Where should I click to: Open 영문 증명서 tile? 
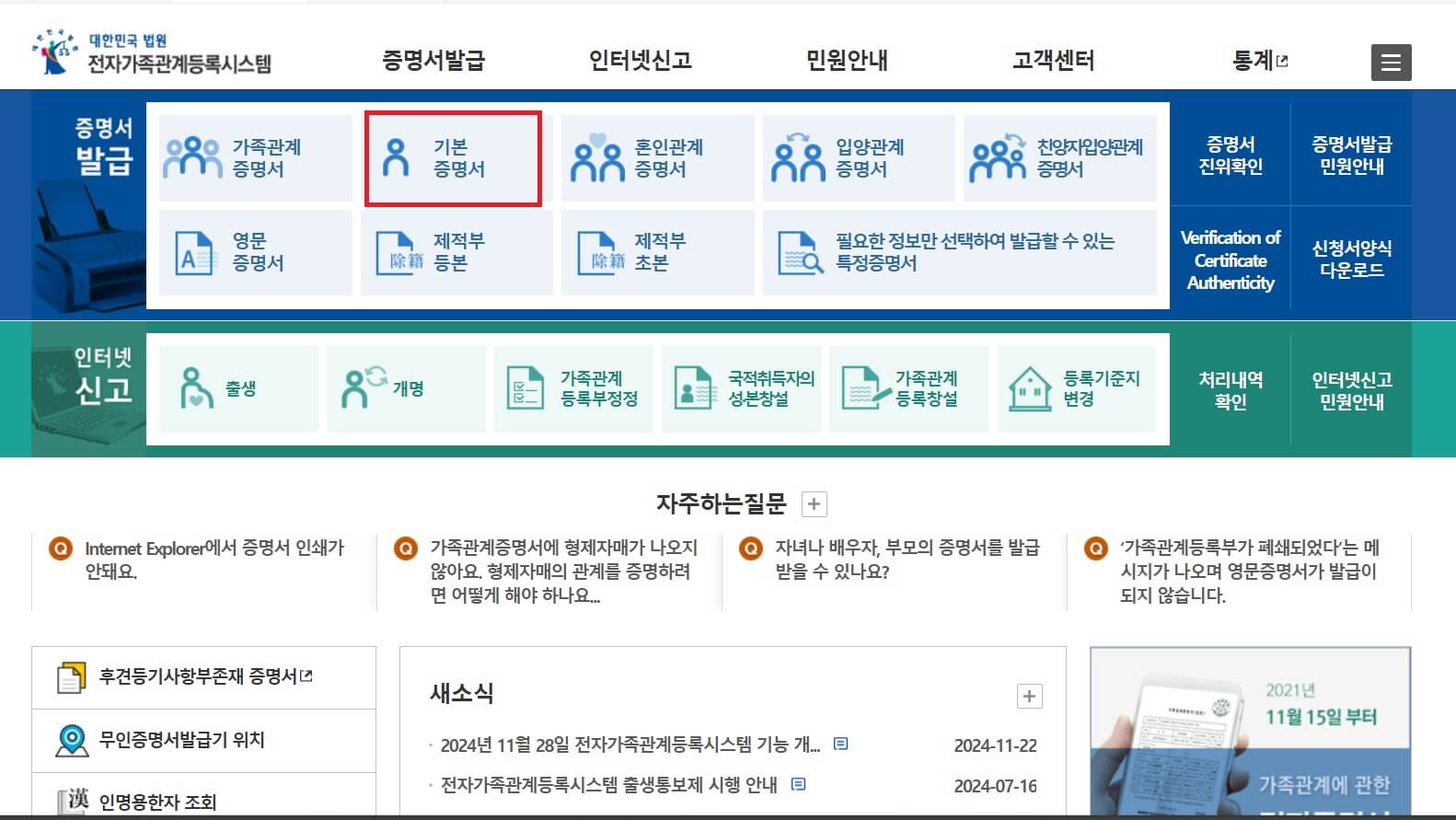click(x=256, y=252)
